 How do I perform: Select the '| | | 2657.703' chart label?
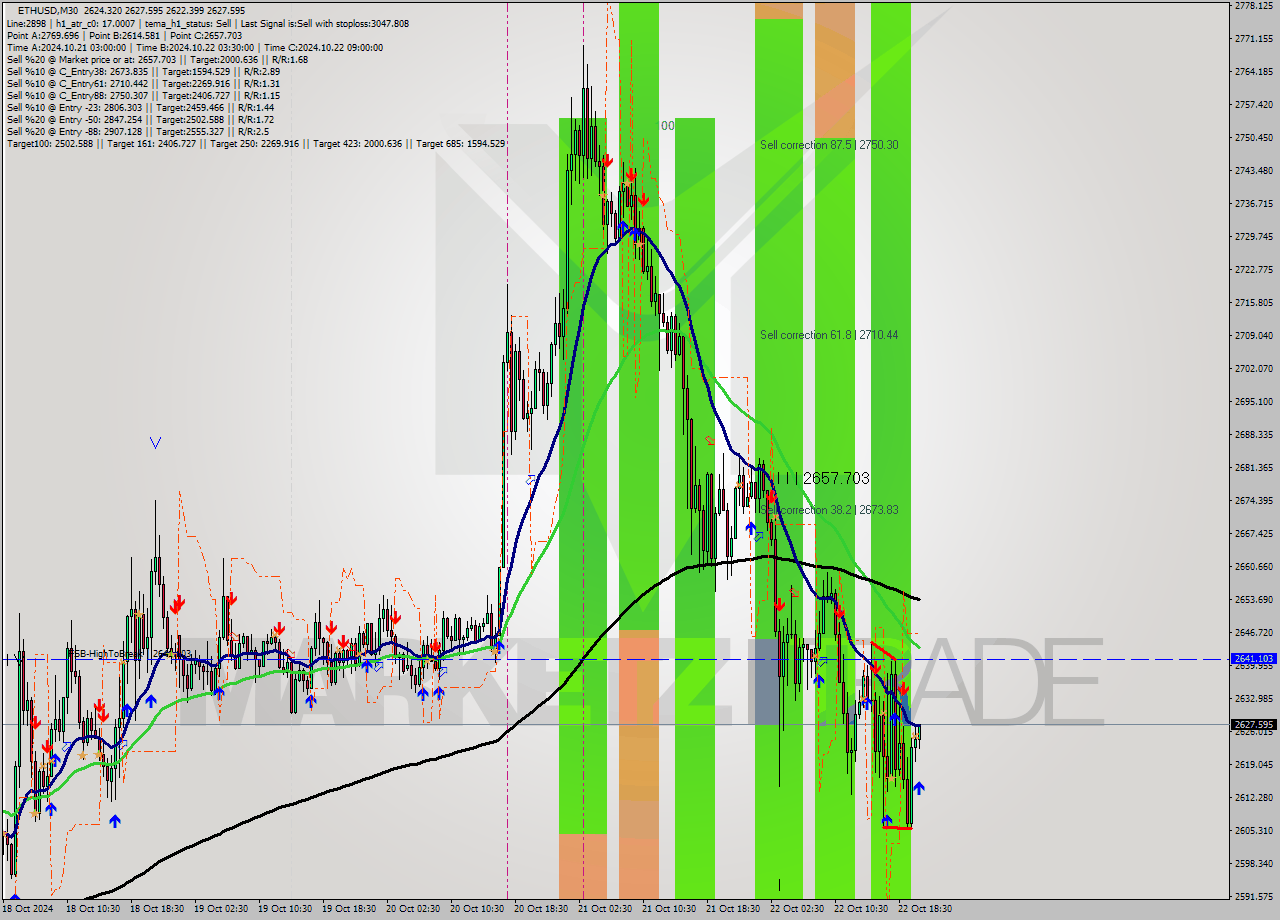tap(823, 479)
